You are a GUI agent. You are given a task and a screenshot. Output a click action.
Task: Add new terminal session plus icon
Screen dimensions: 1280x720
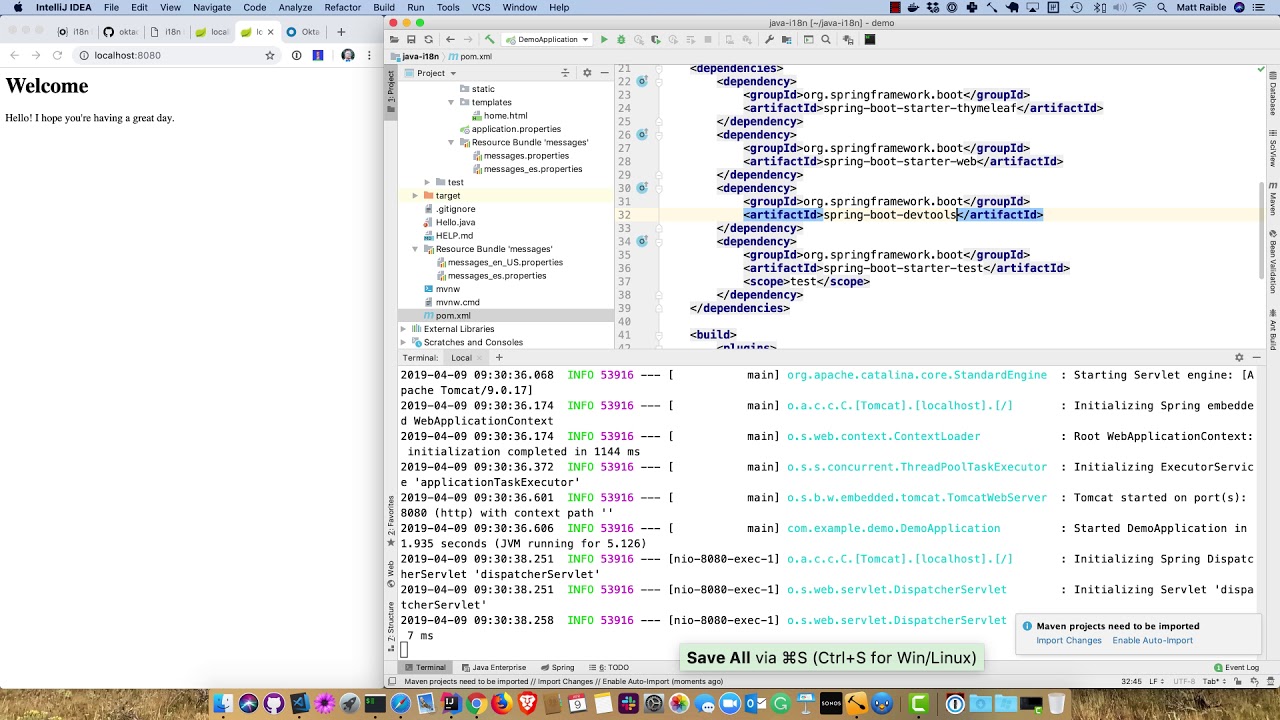tap(499, 358)
